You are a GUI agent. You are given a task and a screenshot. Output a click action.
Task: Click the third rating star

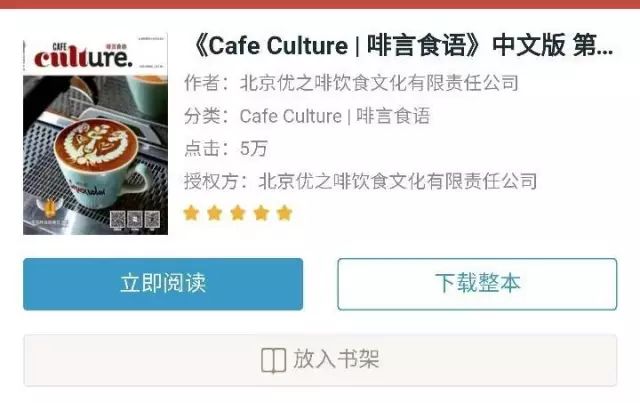click(x=238, y=213)
